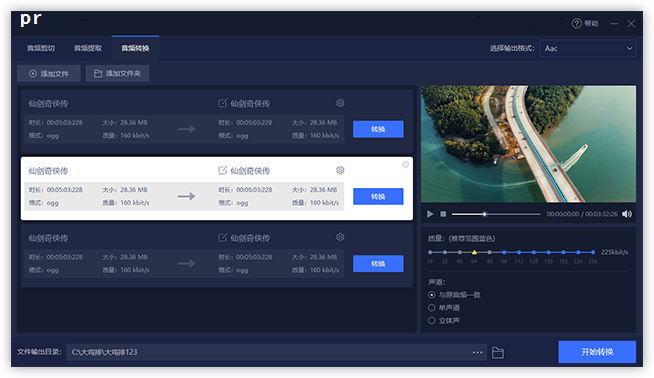This screenshot has height=378, width=654.
Task: Select 单声道 mono channel option
Action: (432, 308)
